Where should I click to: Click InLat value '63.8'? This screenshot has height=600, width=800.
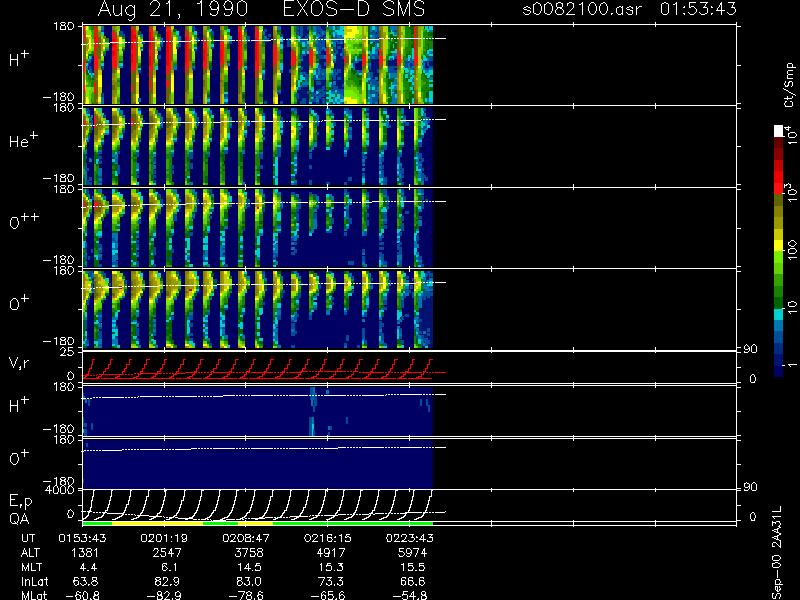click(x=85, y=581)
